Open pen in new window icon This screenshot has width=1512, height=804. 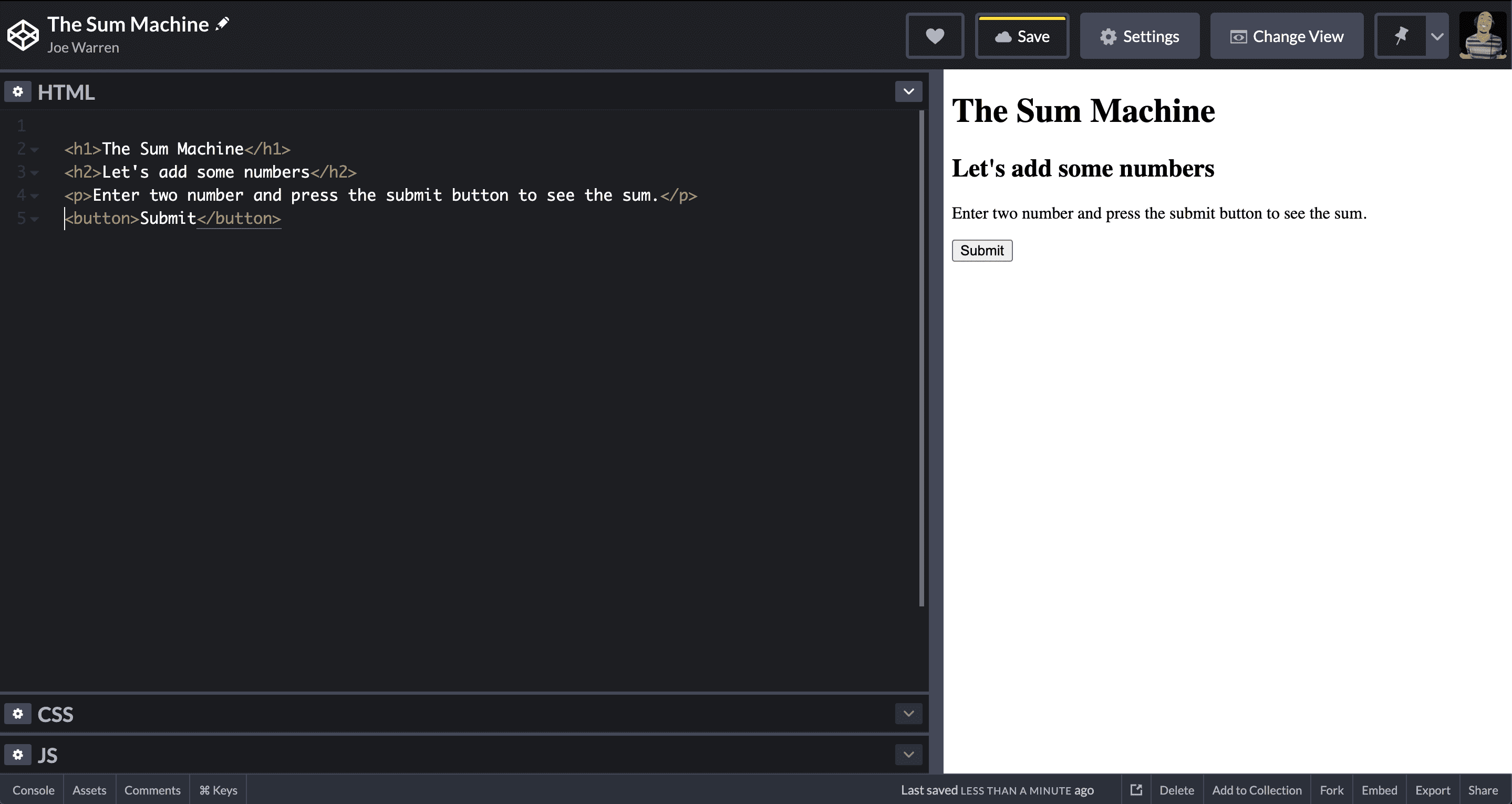point(1136,790)
